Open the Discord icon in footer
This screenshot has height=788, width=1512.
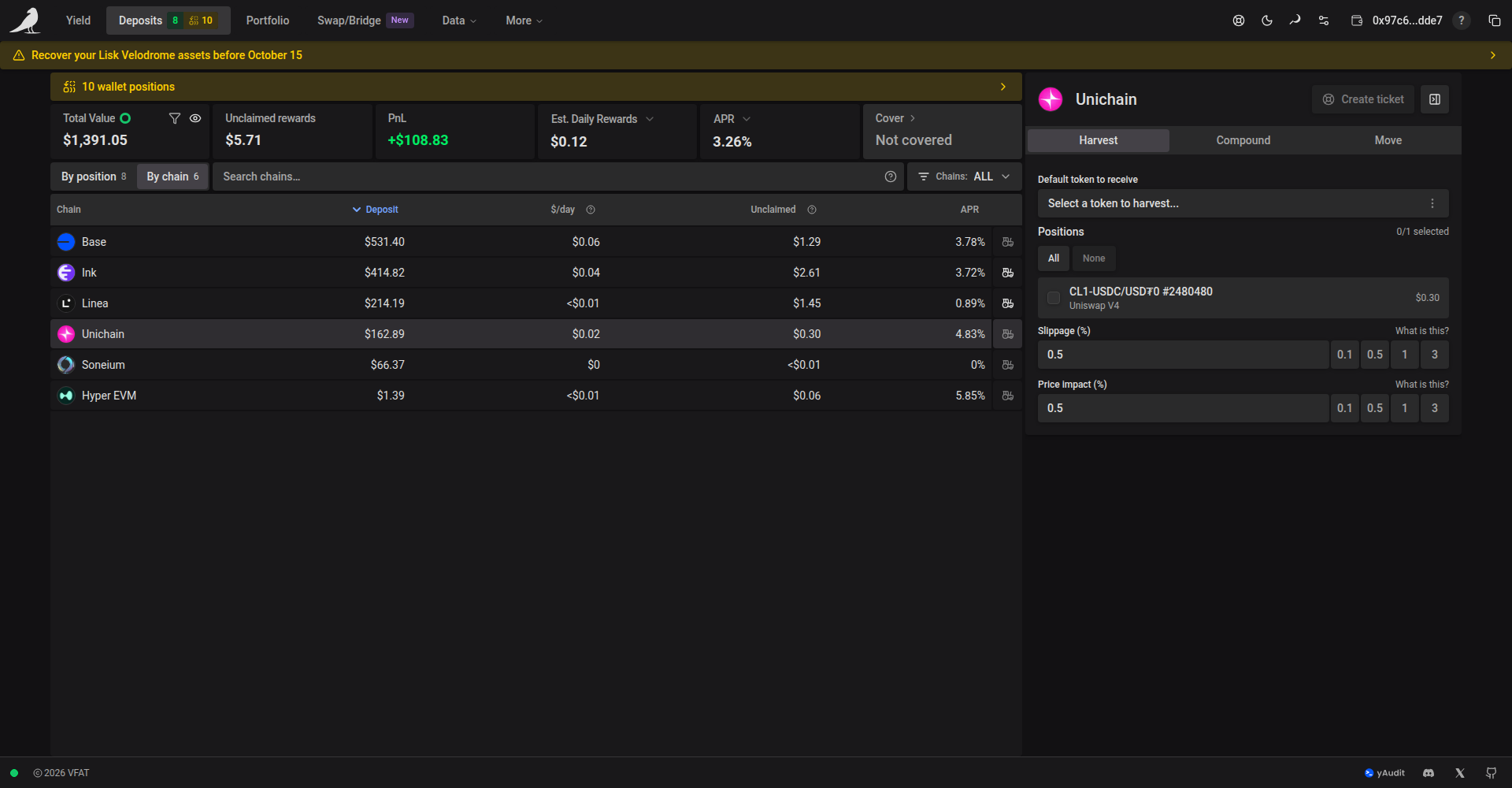click(x=1429, y=773)
